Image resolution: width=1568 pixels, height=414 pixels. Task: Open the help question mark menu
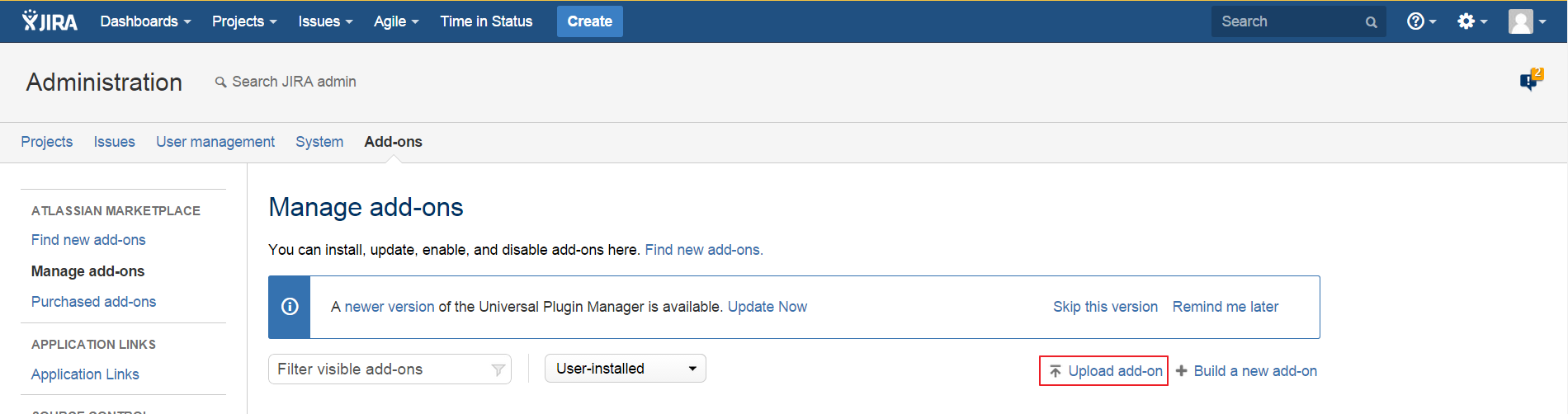(1420, 21)
